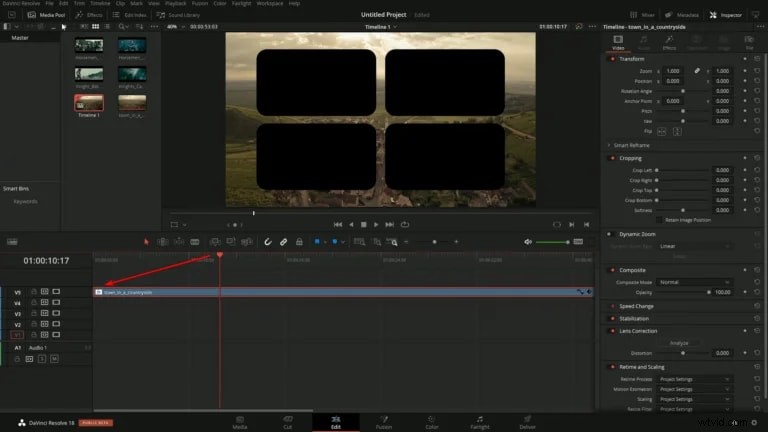768x432 pixels.
Task: Open the Motion Estimation dropdown
Action: pos(694,389)
